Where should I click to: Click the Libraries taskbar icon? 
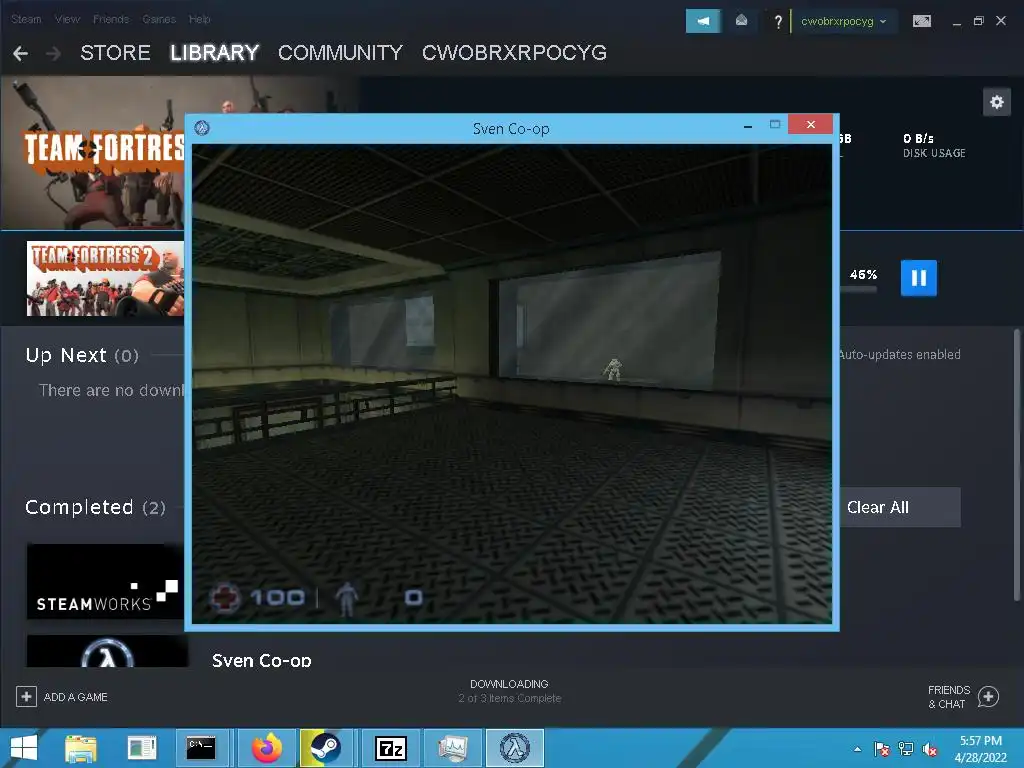pyautogui.click(x=142, y=748)
